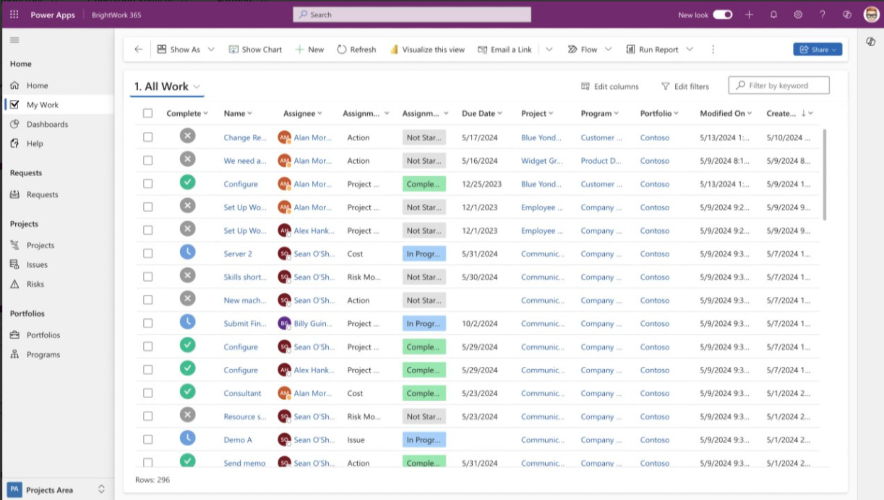Open the Copilot icon on right edge
This screenshot has height=500, width=884.
(x=870, y=42)
